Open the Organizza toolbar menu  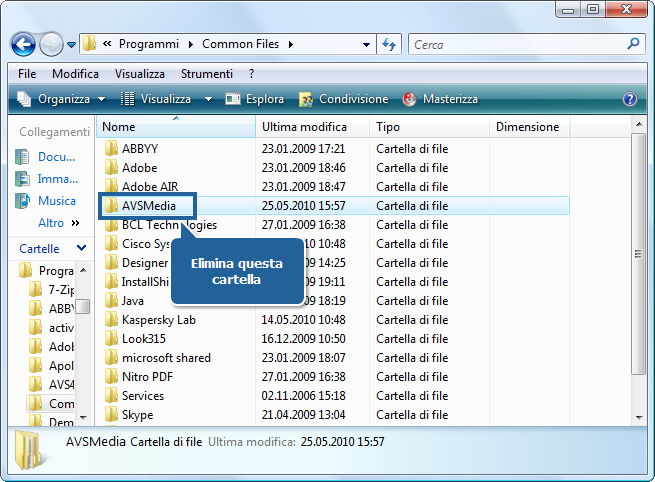tap(61, 99)
